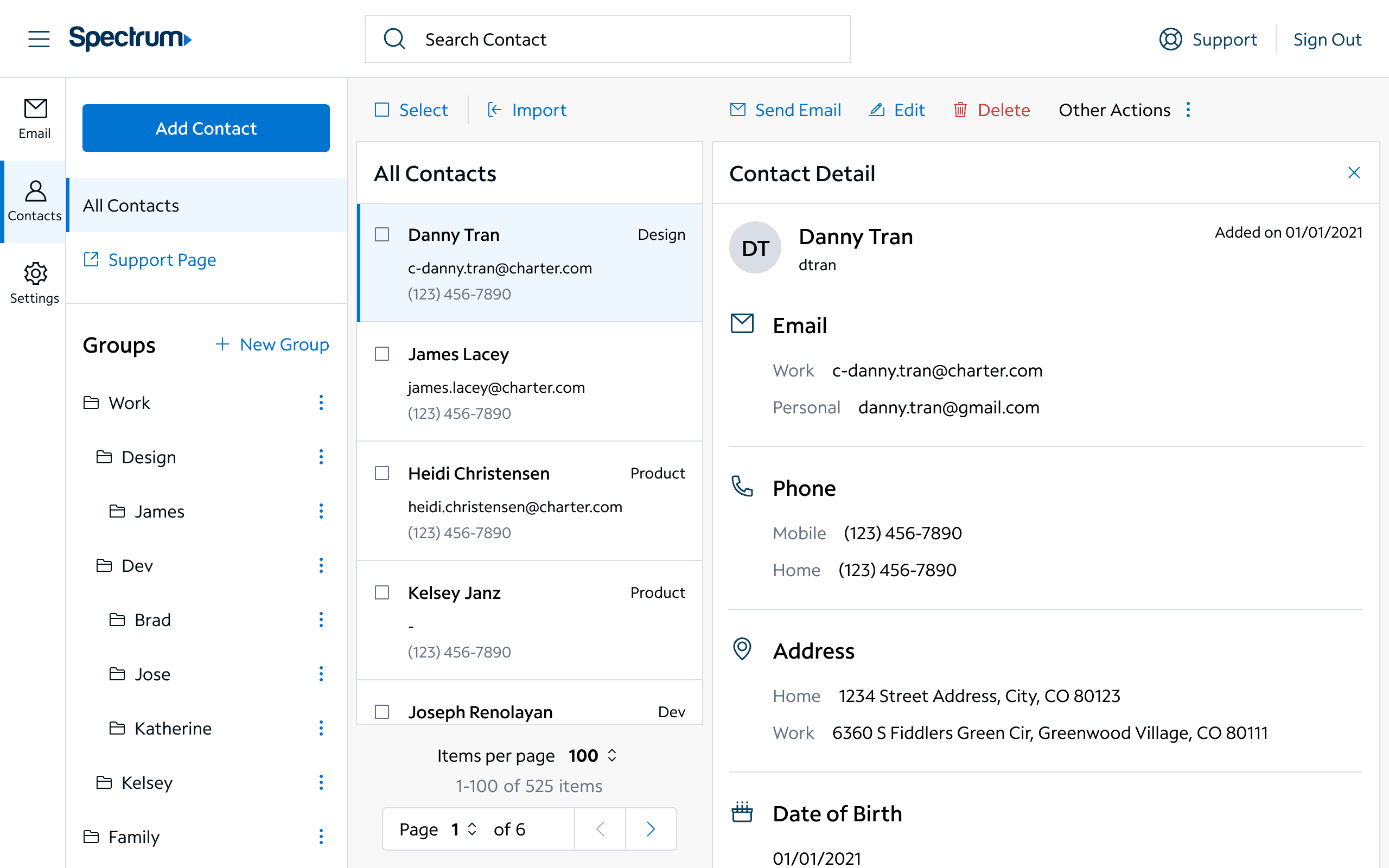Open options menu for Brad group
This screenshot has width=1389, height=868.
(321, 620)
